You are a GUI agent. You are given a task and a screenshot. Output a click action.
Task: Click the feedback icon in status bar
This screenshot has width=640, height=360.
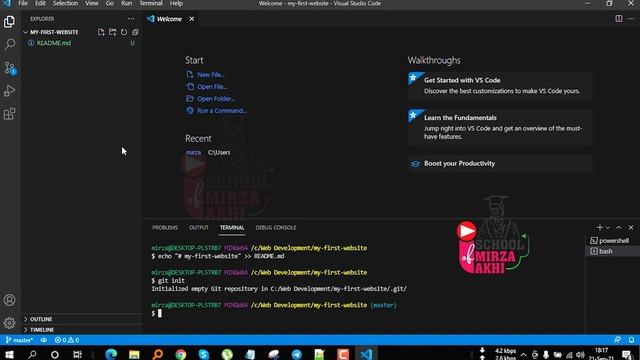[x=618, y=340]
